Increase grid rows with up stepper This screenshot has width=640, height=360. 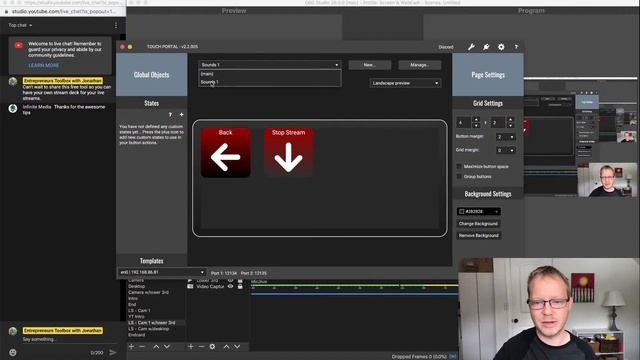click(510, 120)
